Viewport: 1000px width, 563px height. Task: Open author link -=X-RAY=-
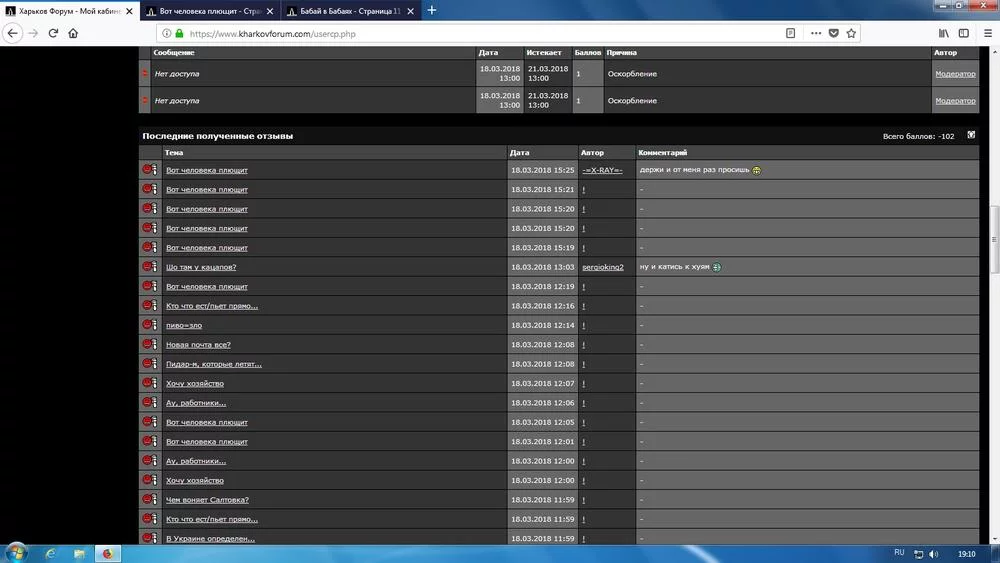pyautogui.click(x=602, y=170)
